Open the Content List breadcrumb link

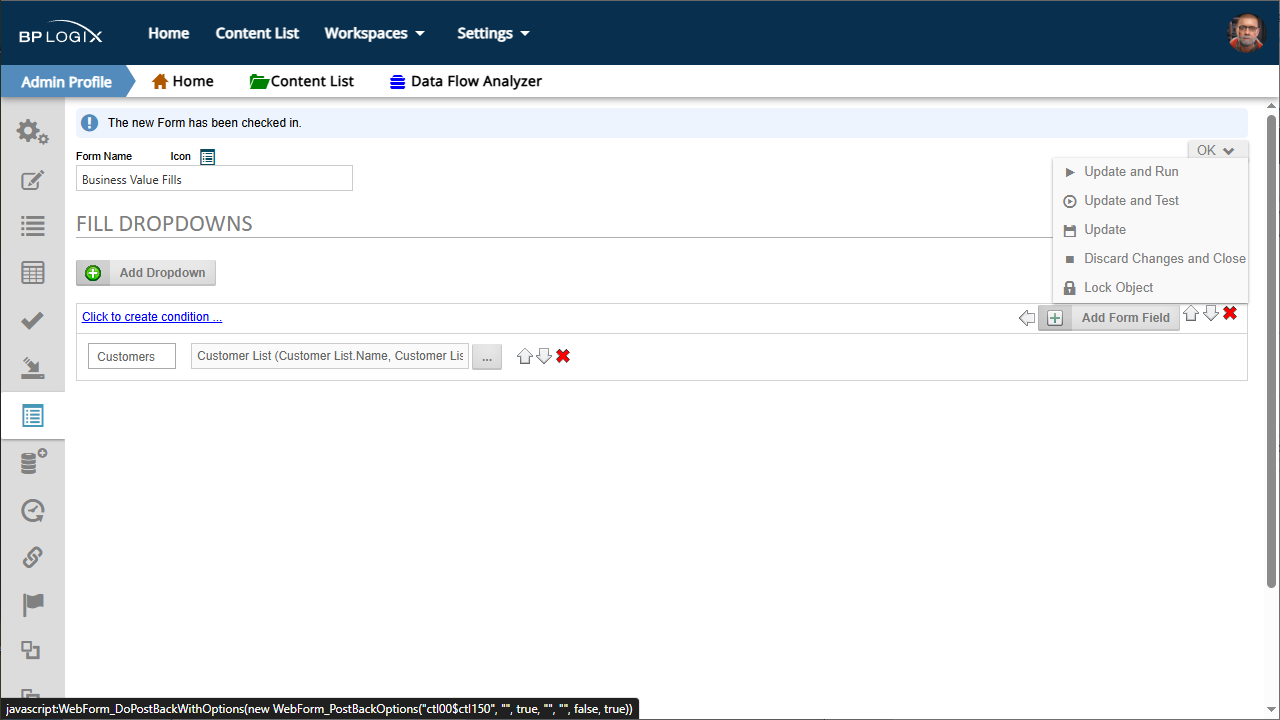[302, 82]
